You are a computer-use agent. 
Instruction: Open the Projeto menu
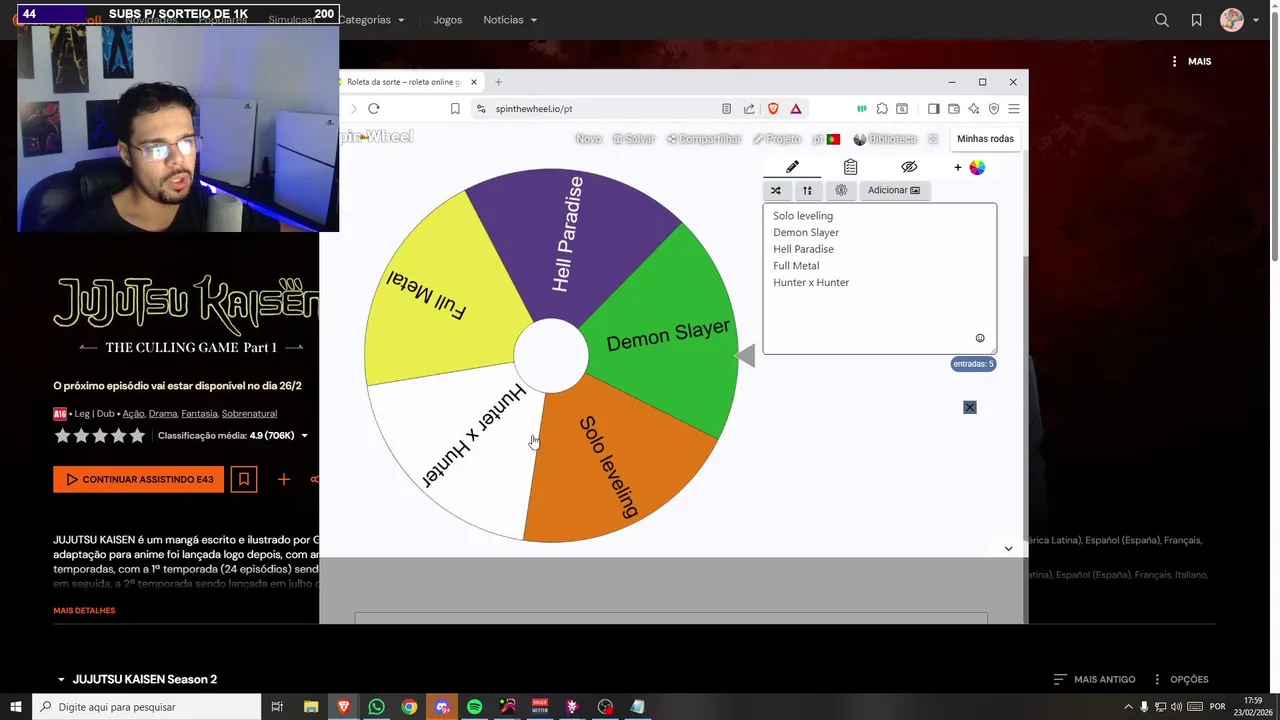pos(777,139)
